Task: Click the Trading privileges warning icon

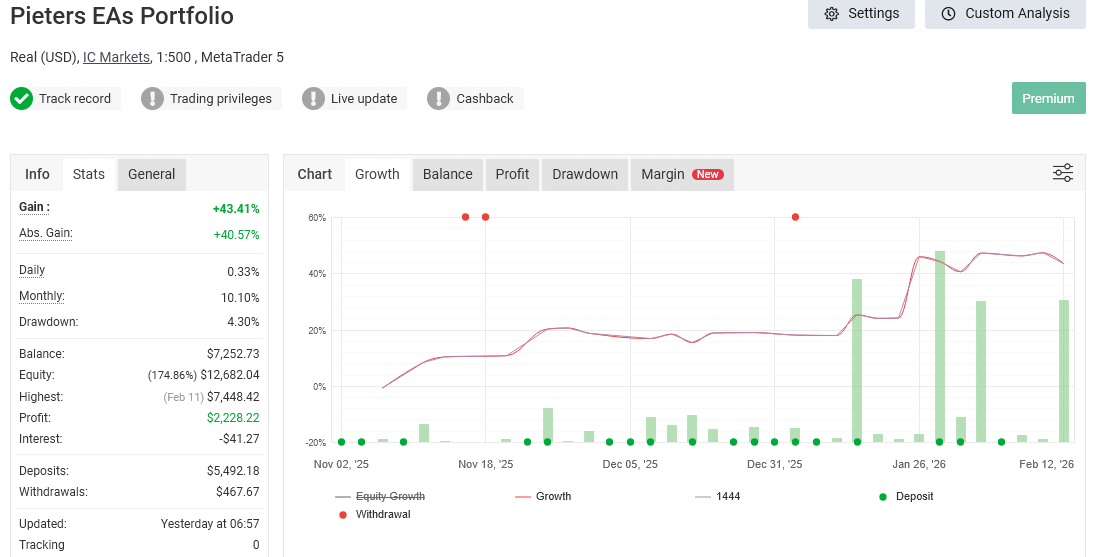Action: click(x=152, y=98)
